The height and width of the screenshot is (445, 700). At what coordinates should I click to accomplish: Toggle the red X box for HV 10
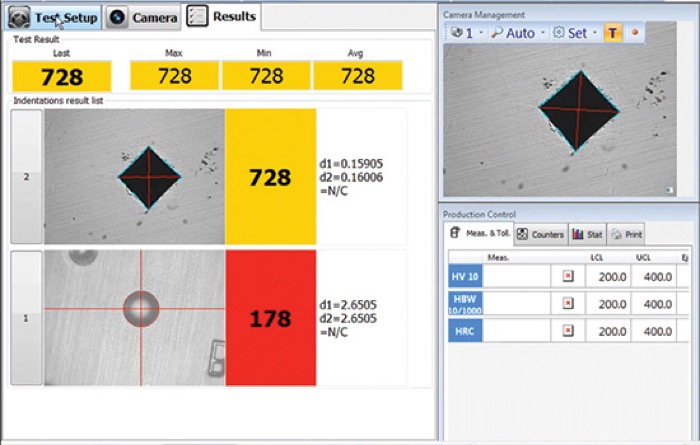(x=568, y=275)
